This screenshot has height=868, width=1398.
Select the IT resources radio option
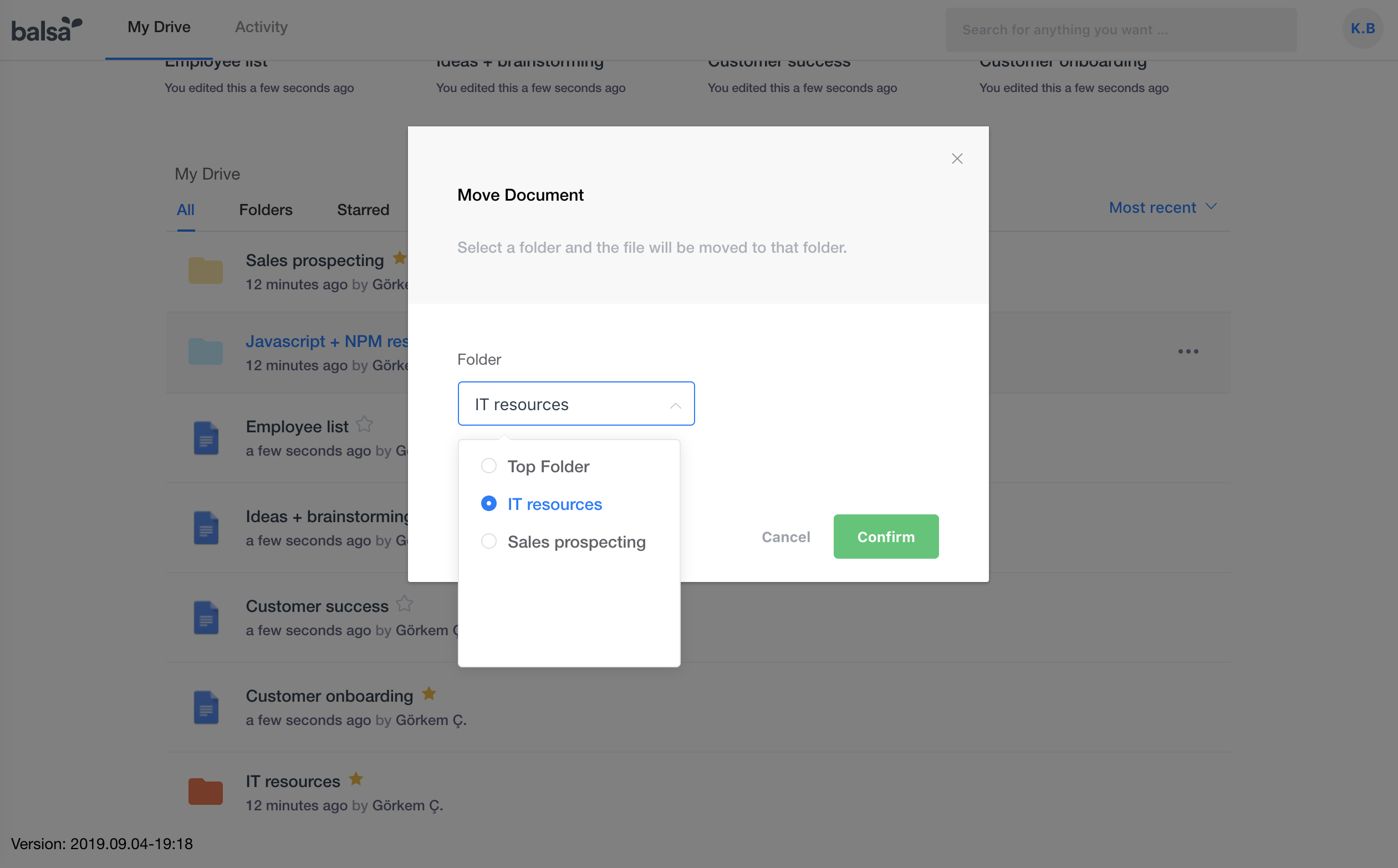point(488,503)
